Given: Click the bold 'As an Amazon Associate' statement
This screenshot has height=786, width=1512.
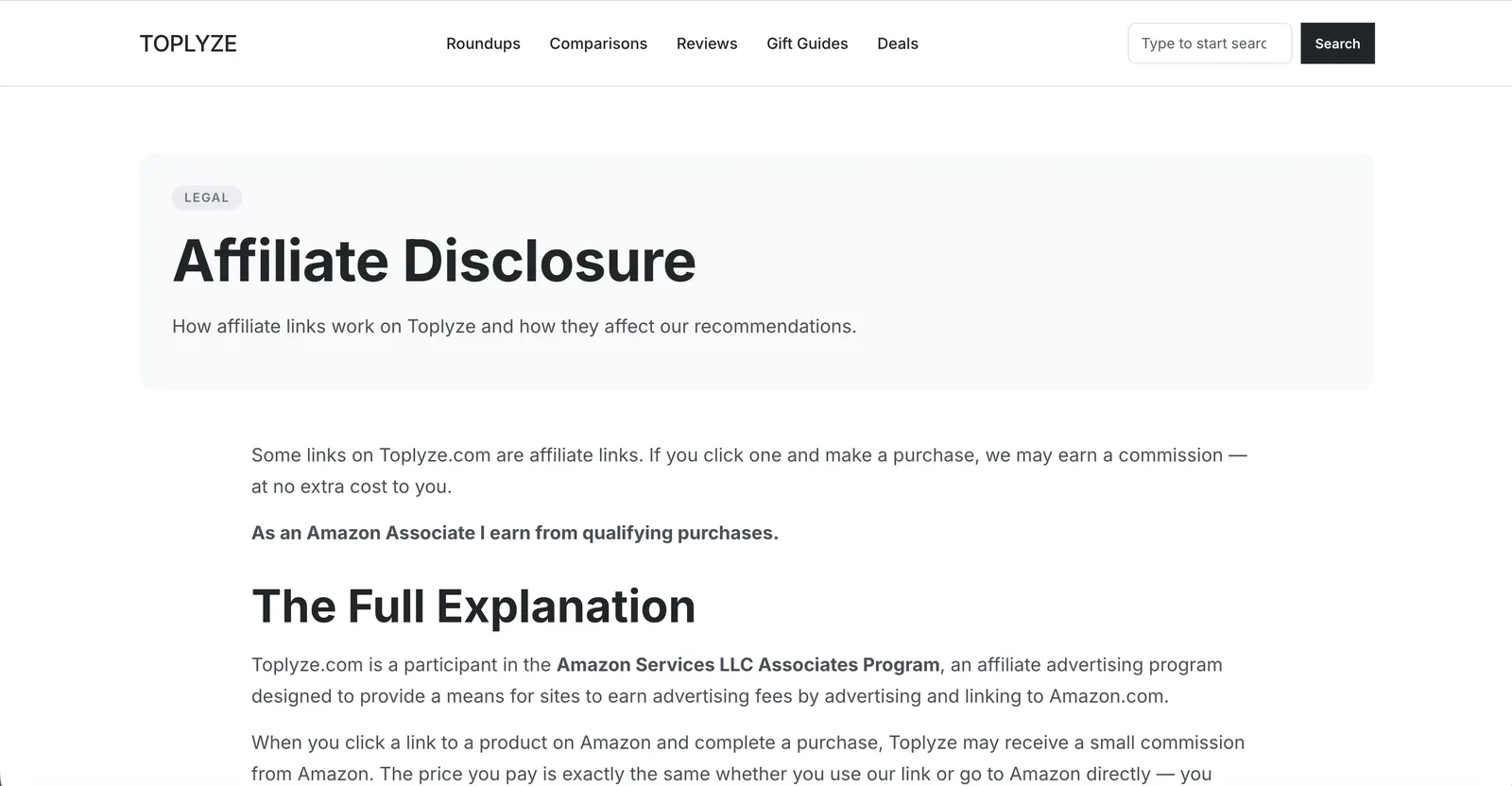Looking at the screenshot, I should coord(515,533).
